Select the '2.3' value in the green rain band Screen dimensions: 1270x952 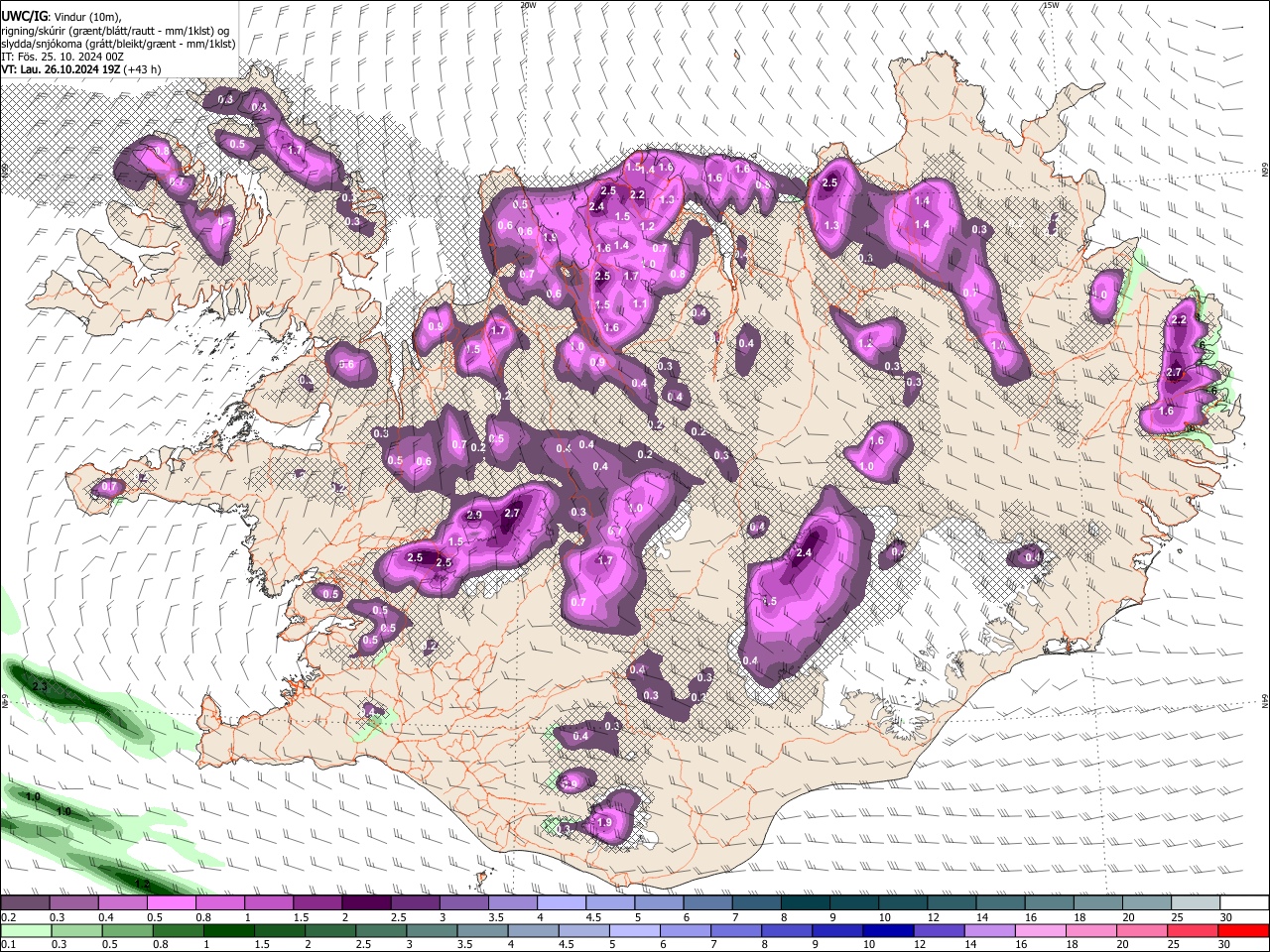pos(40,686)
